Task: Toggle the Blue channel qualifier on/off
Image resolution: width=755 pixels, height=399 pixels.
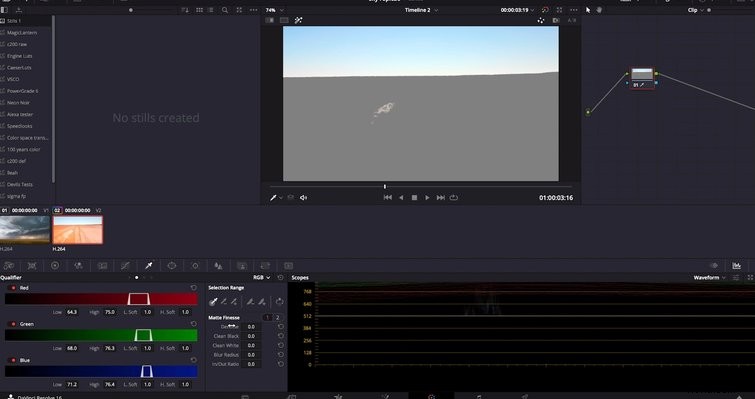Action: (13, 360)
